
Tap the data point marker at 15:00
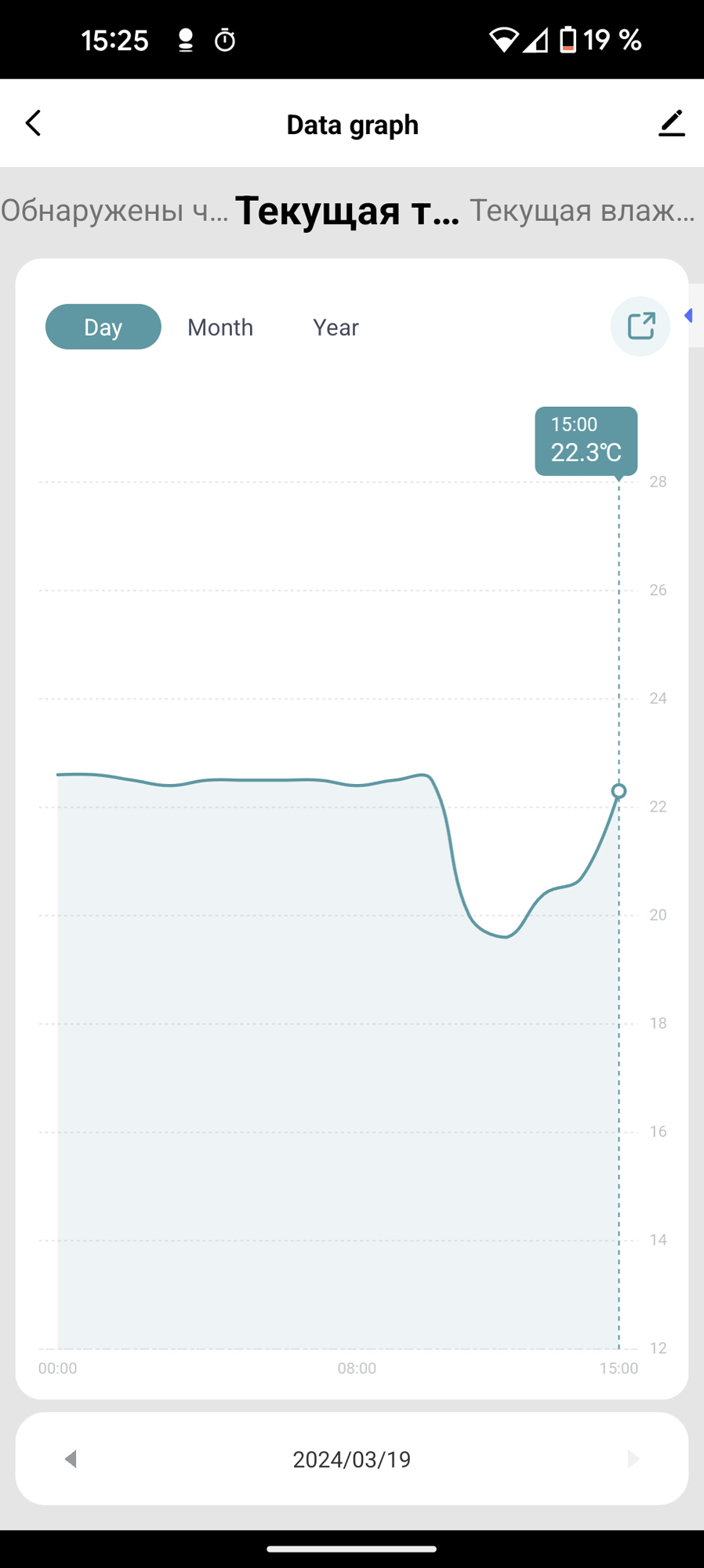tap(619, 791)
